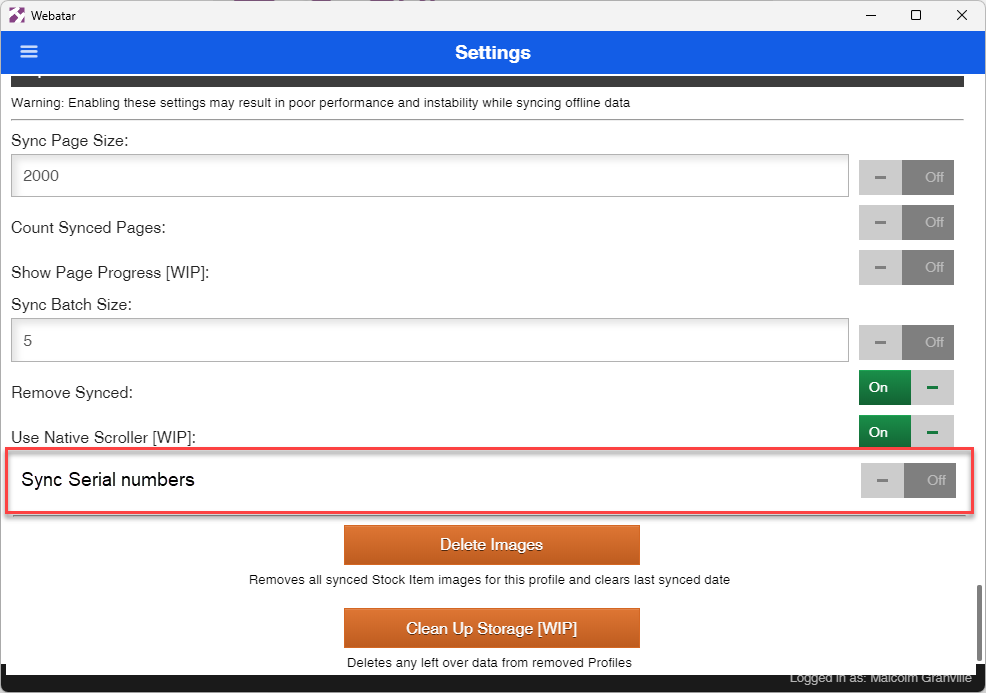Close the Webatar window
Viewport: 986px width, 693px height.
(x=961, y=15)
